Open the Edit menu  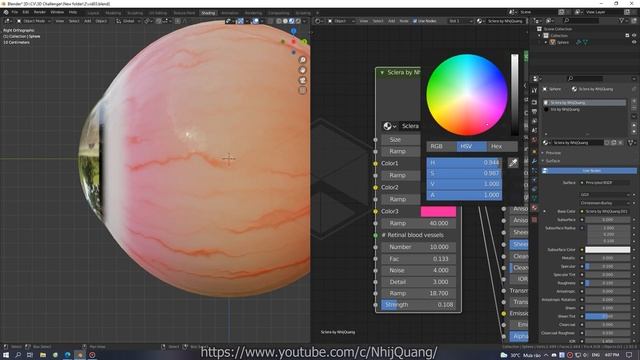[26, 12]
